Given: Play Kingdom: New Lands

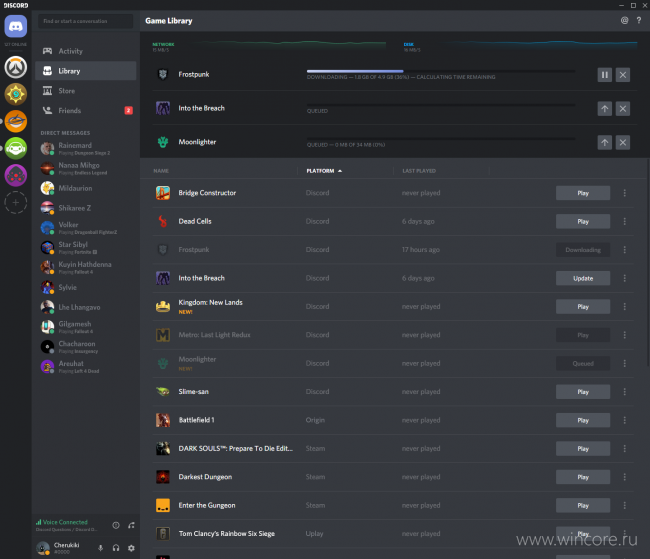Looking at the screenshot, I should [583, 306].
